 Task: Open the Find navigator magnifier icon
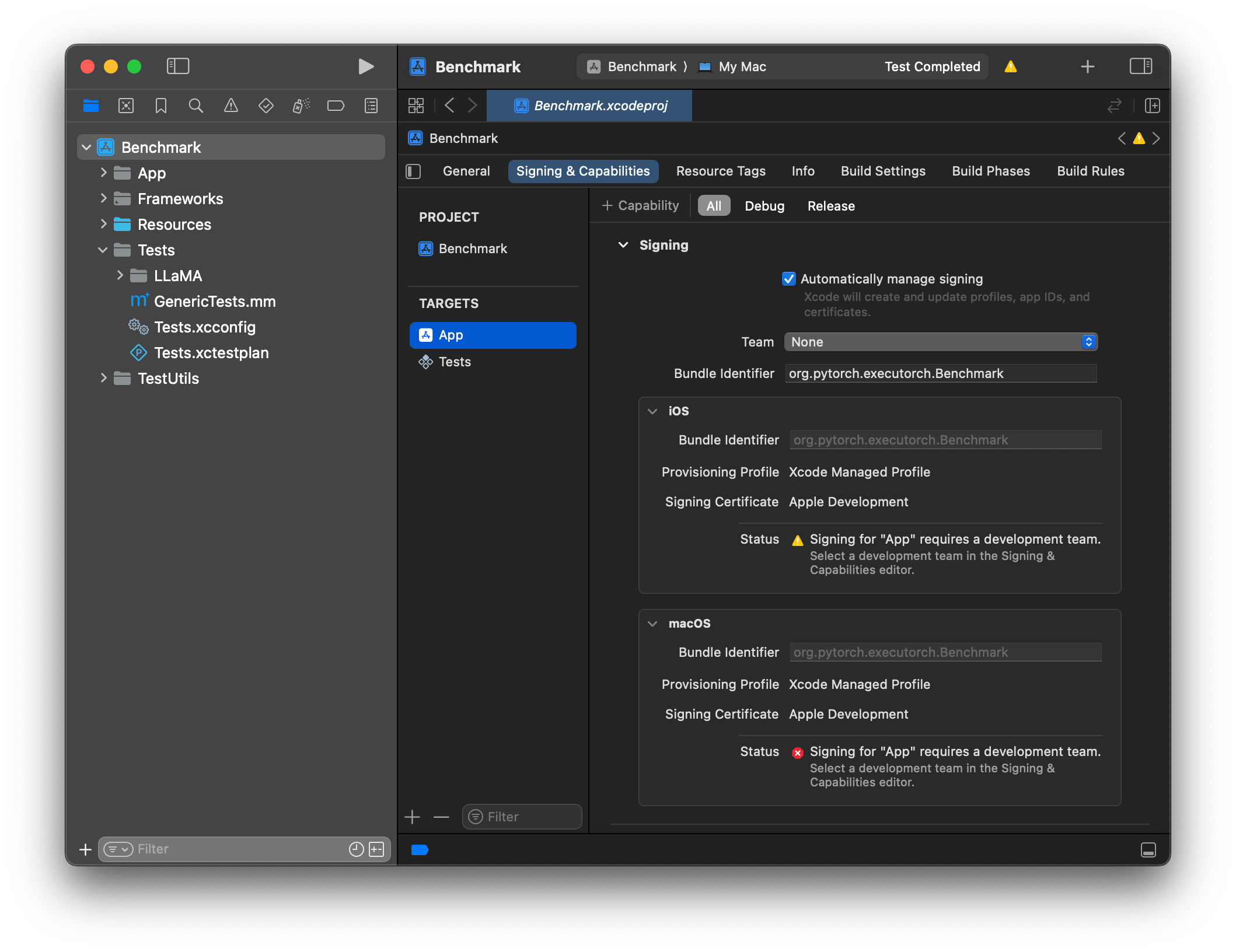click(x=195, y=106)
